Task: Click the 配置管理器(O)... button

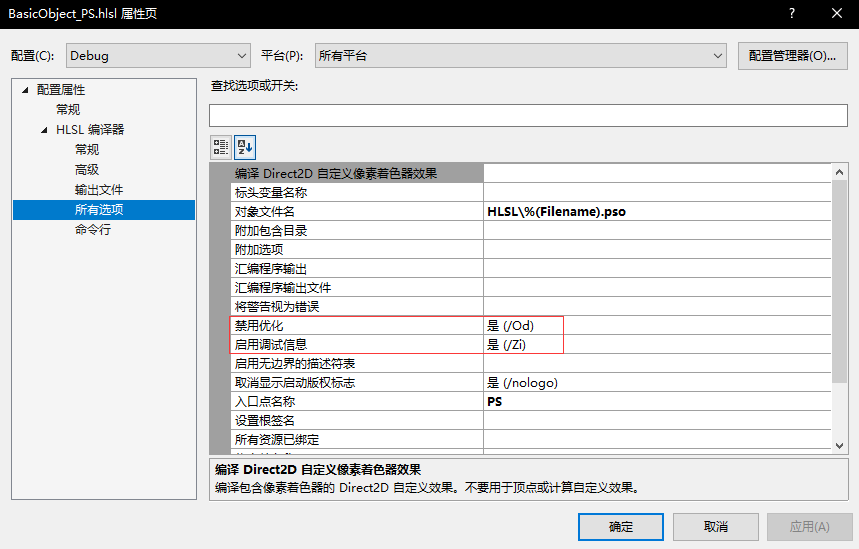Action: click(792, 56)
